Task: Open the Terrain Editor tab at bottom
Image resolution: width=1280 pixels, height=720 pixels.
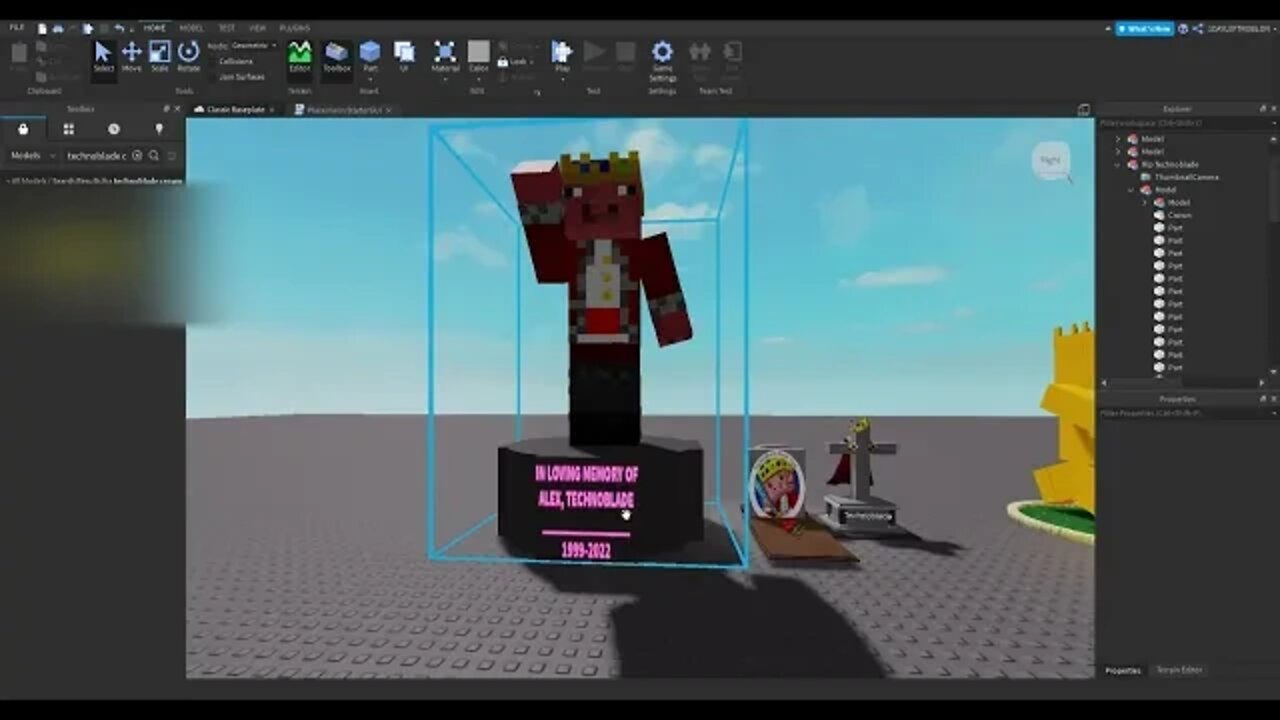Action: tap(1180, 670)
